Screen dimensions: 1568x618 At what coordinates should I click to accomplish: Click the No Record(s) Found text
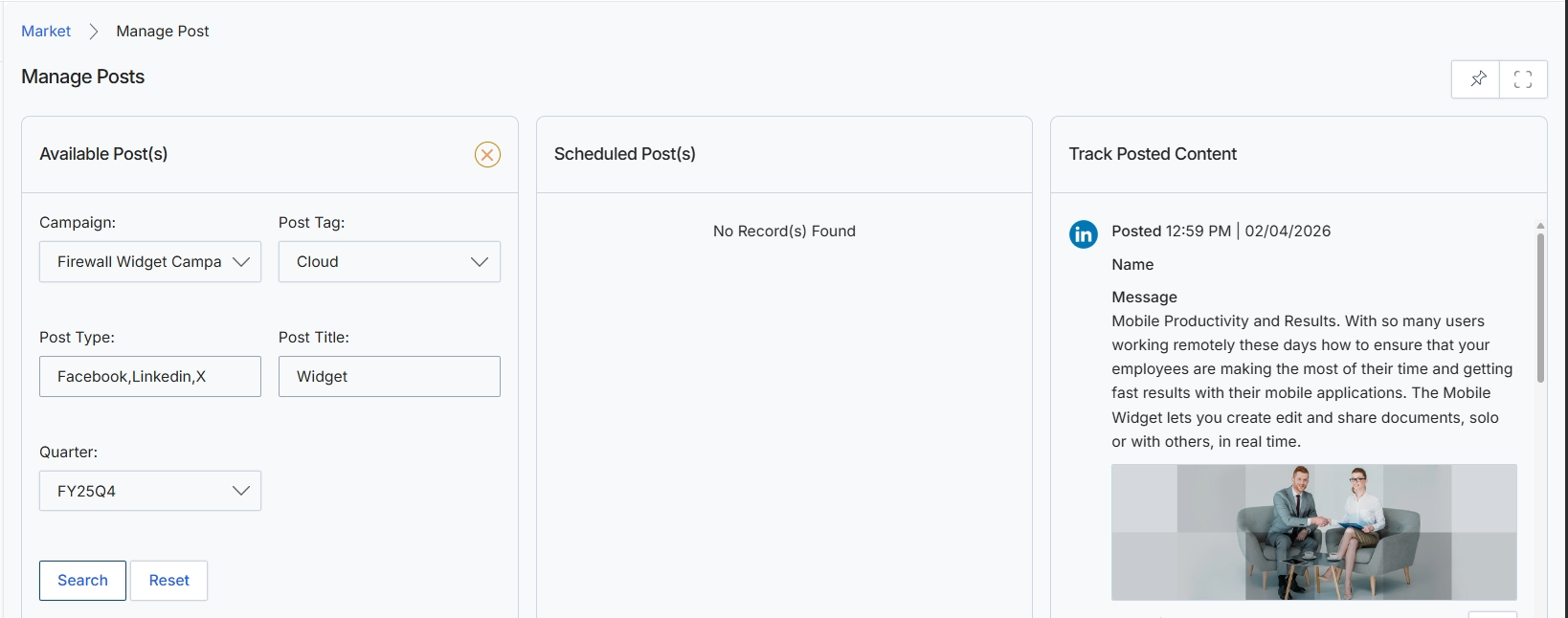pyautogui.click(x=784, y=231)
